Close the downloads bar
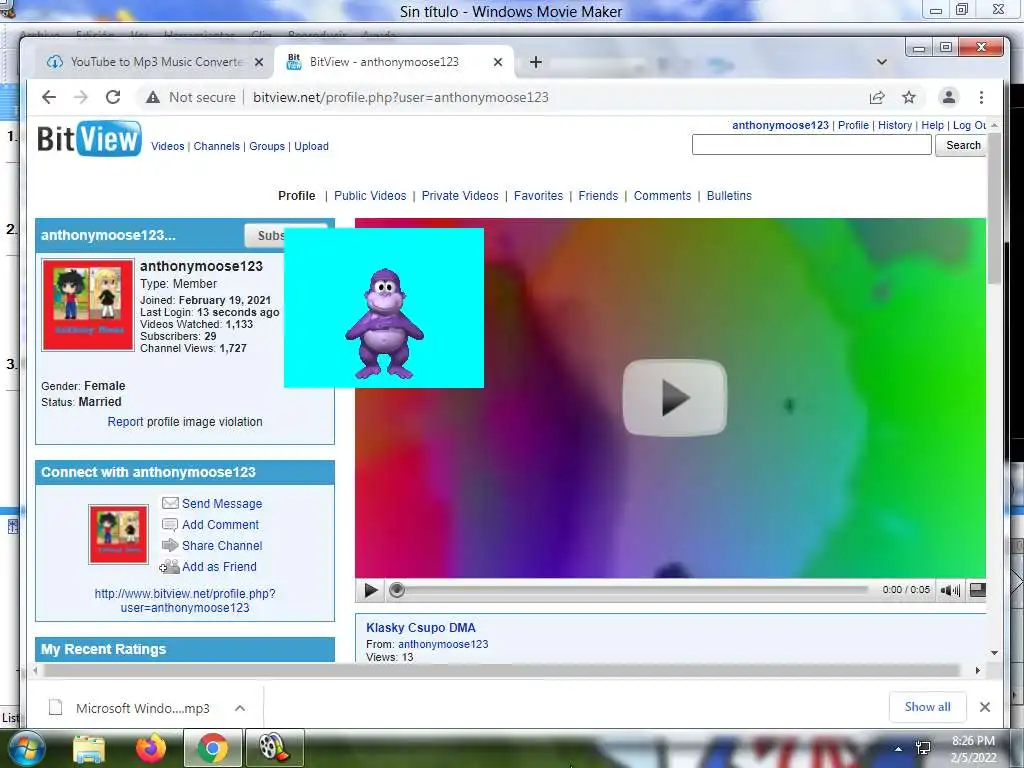The height and width of the screenshot is (768, 1024). click(x=985, y=707)
